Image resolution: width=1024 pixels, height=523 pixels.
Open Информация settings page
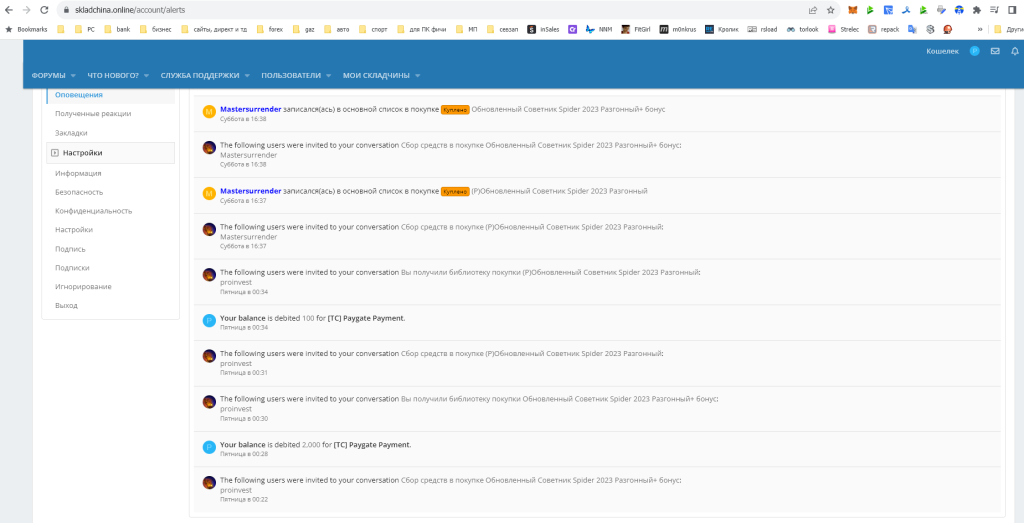pyautogui.click(x=78, y=173)
